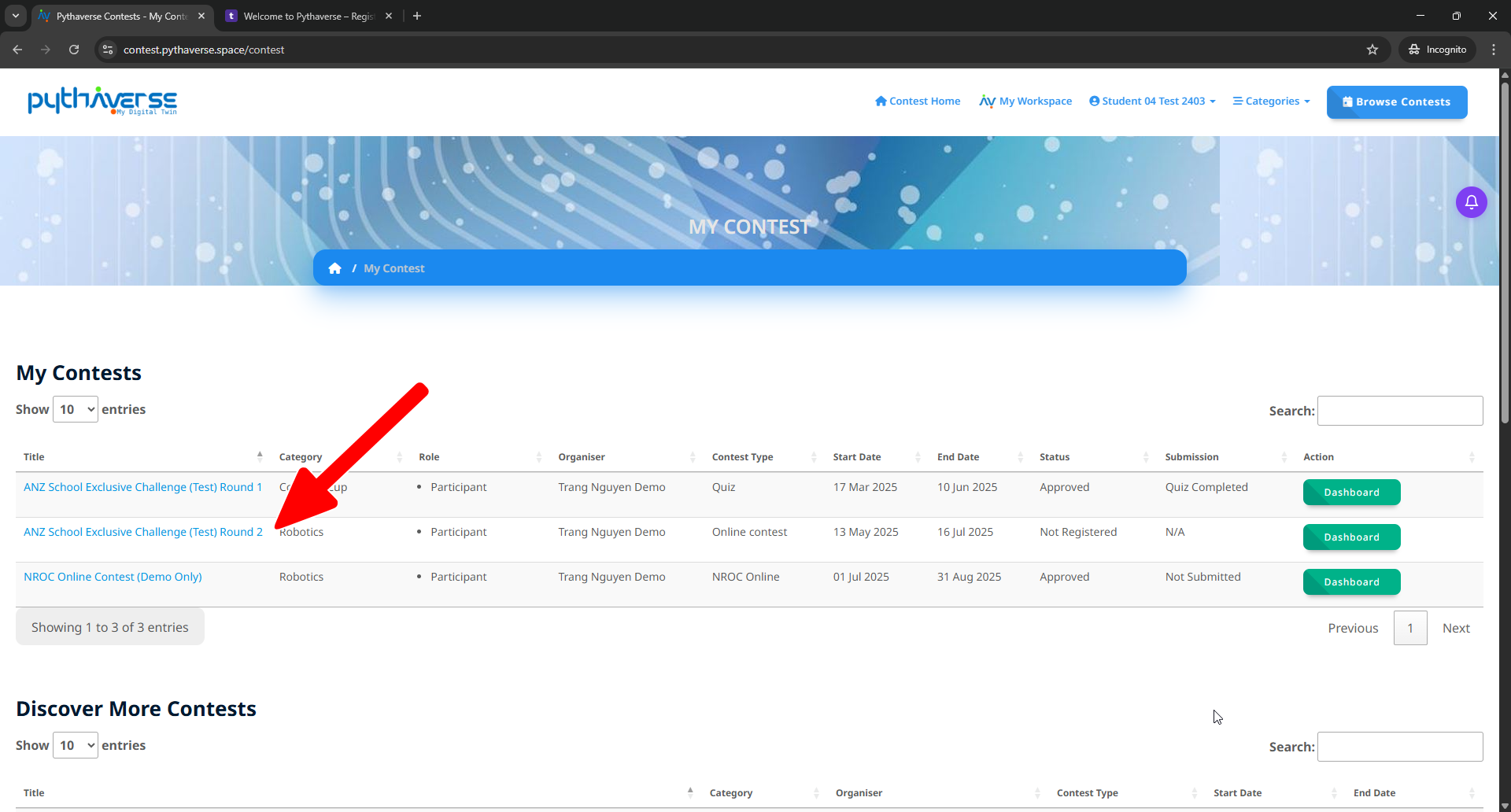Image resolution: width=1511 pixels, height=812 pixels.
Task: Sort My Contests by Submission
Action: (1226, 456)
